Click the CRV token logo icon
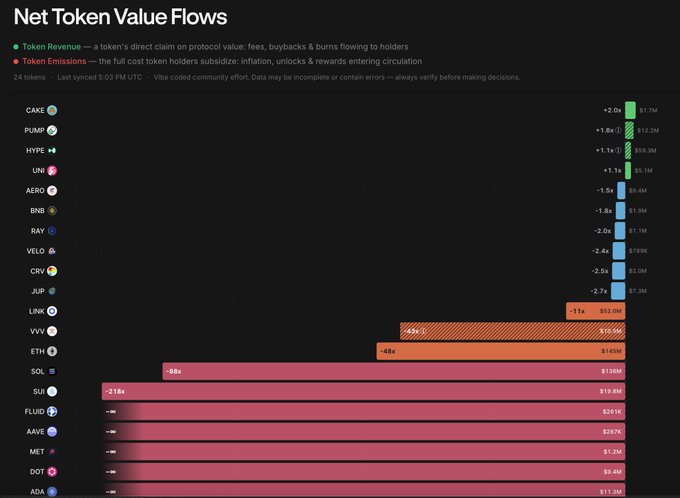 point(52,271)
